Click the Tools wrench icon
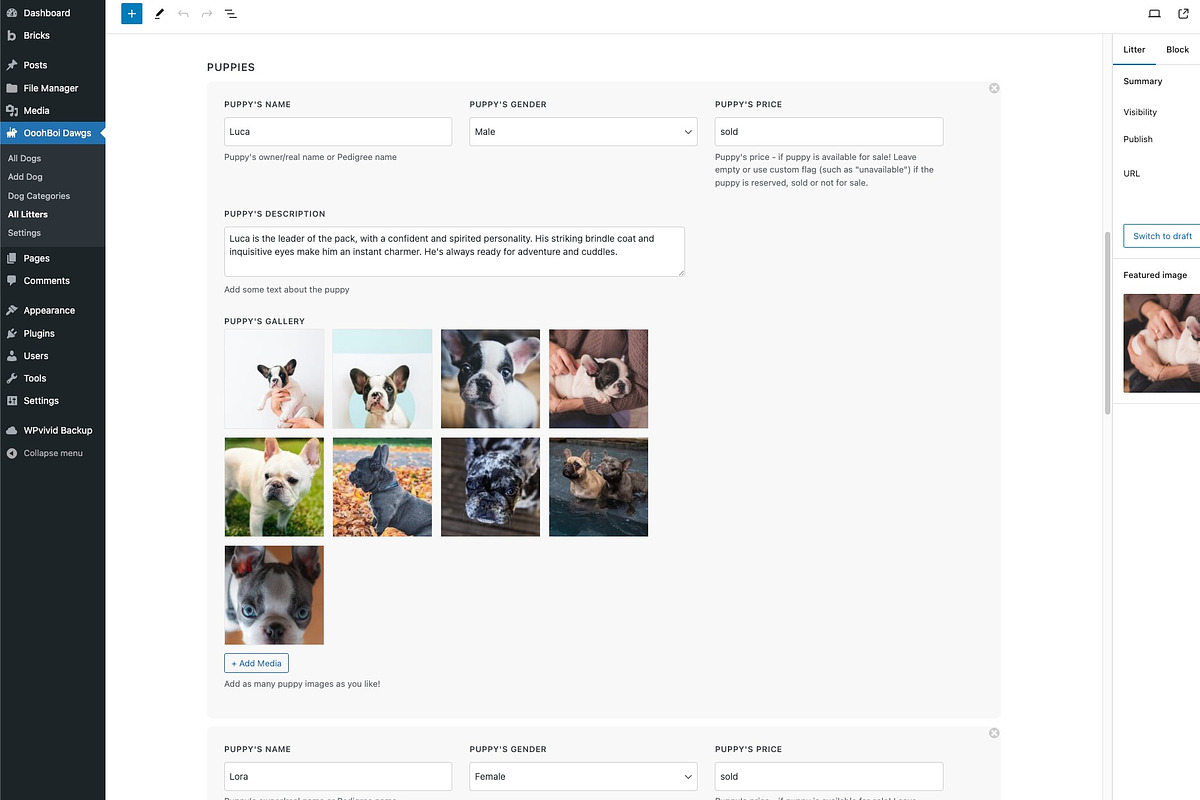 coord(12,378)
